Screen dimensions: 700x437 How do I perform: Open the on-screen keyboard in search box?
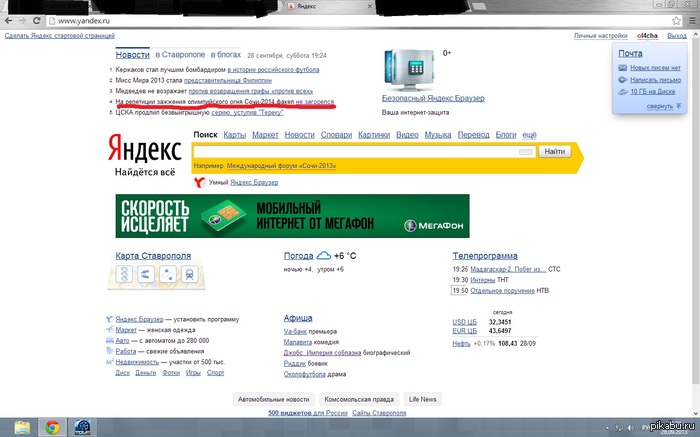[x=526, y=151]
